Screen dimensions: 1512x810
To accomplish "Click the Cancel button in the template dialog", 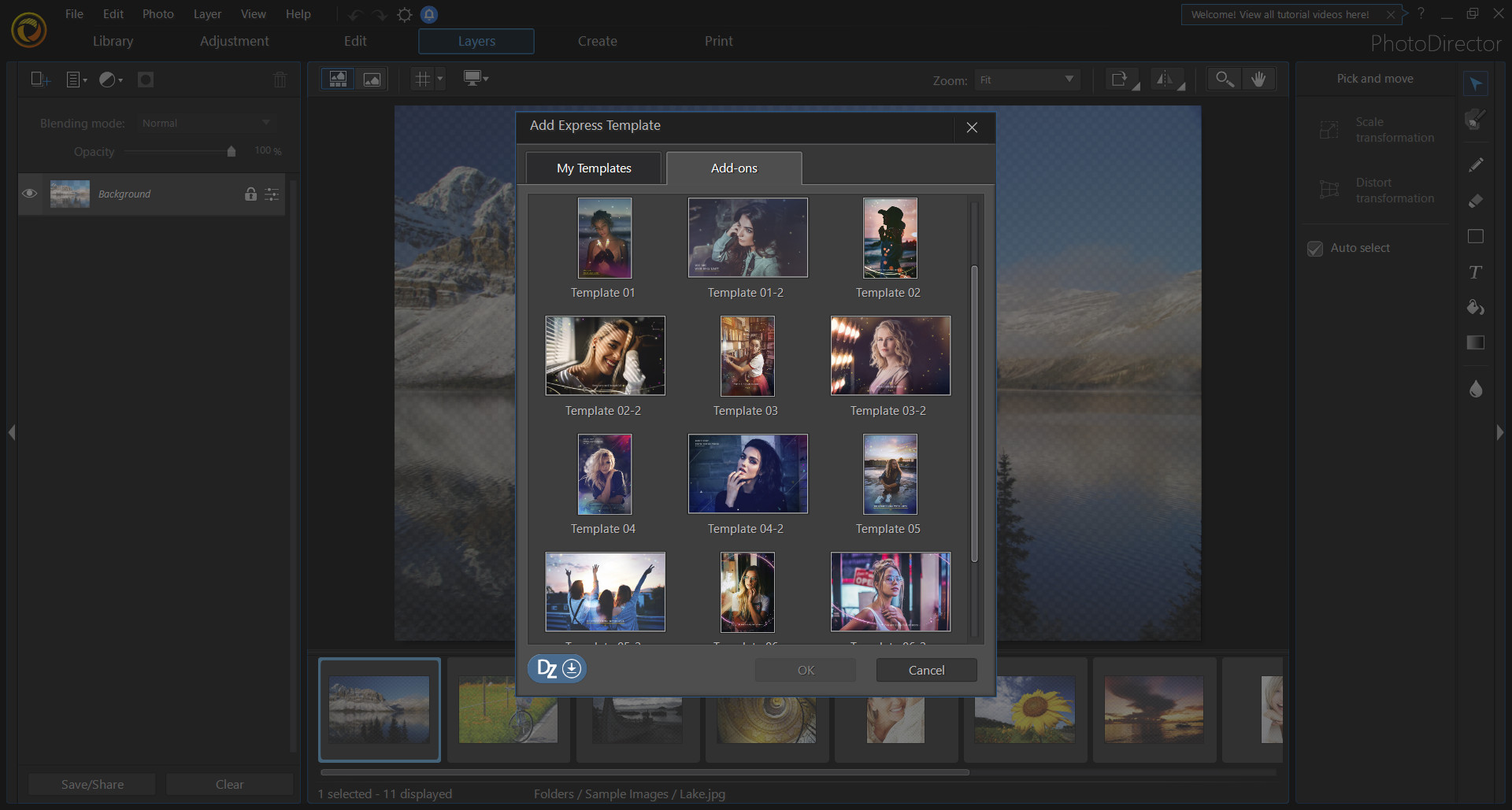I will tap(926, 670).
